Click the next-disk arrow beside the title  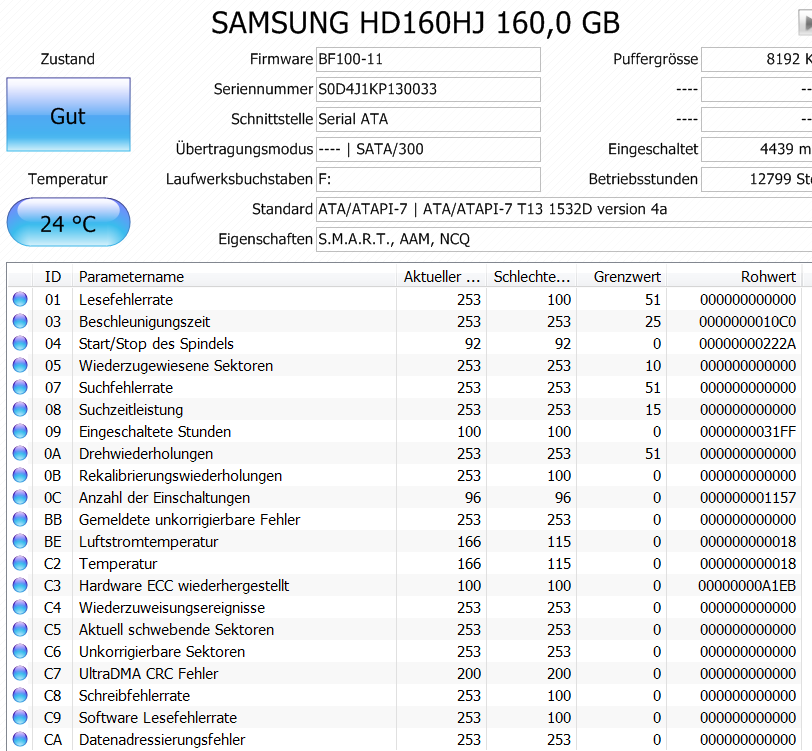tap(805, 23)
